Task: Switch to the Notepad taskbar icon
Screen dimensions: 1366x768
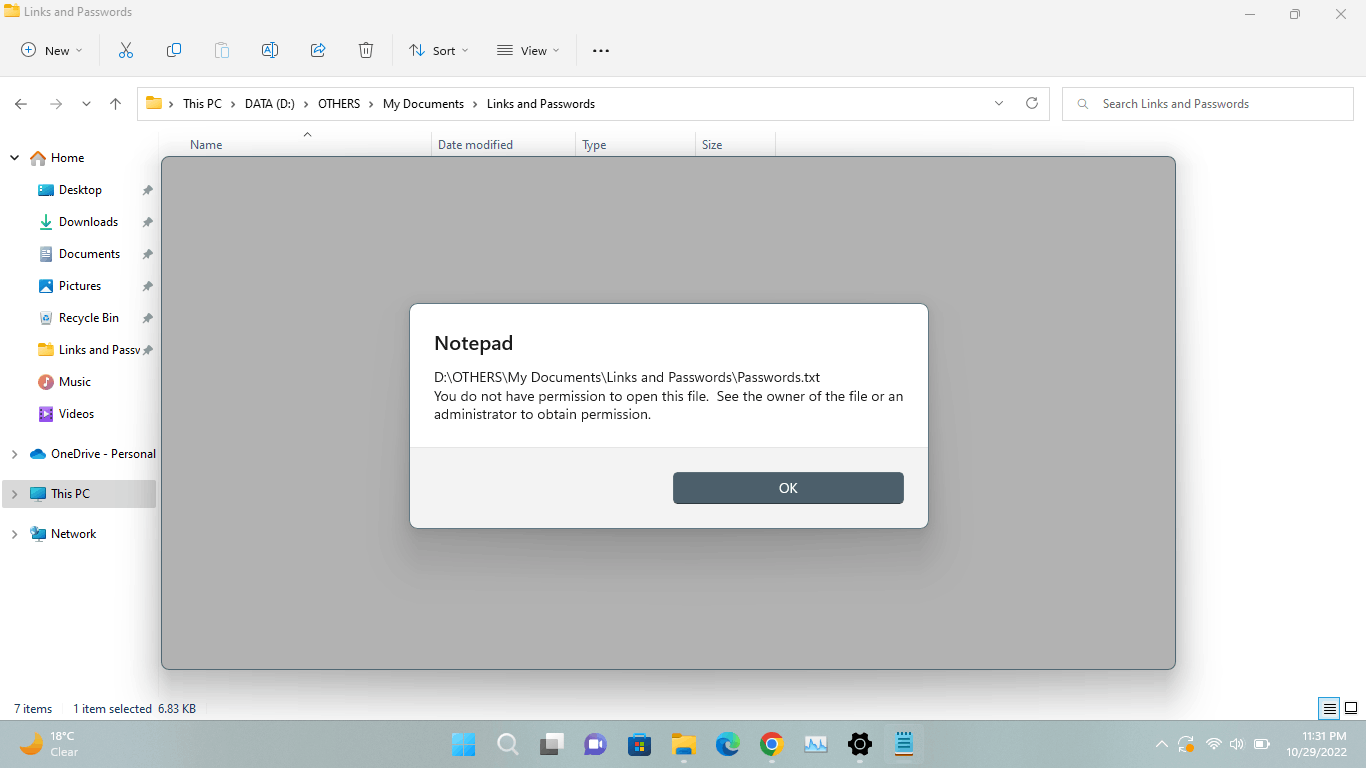Action: click(904, 744)
